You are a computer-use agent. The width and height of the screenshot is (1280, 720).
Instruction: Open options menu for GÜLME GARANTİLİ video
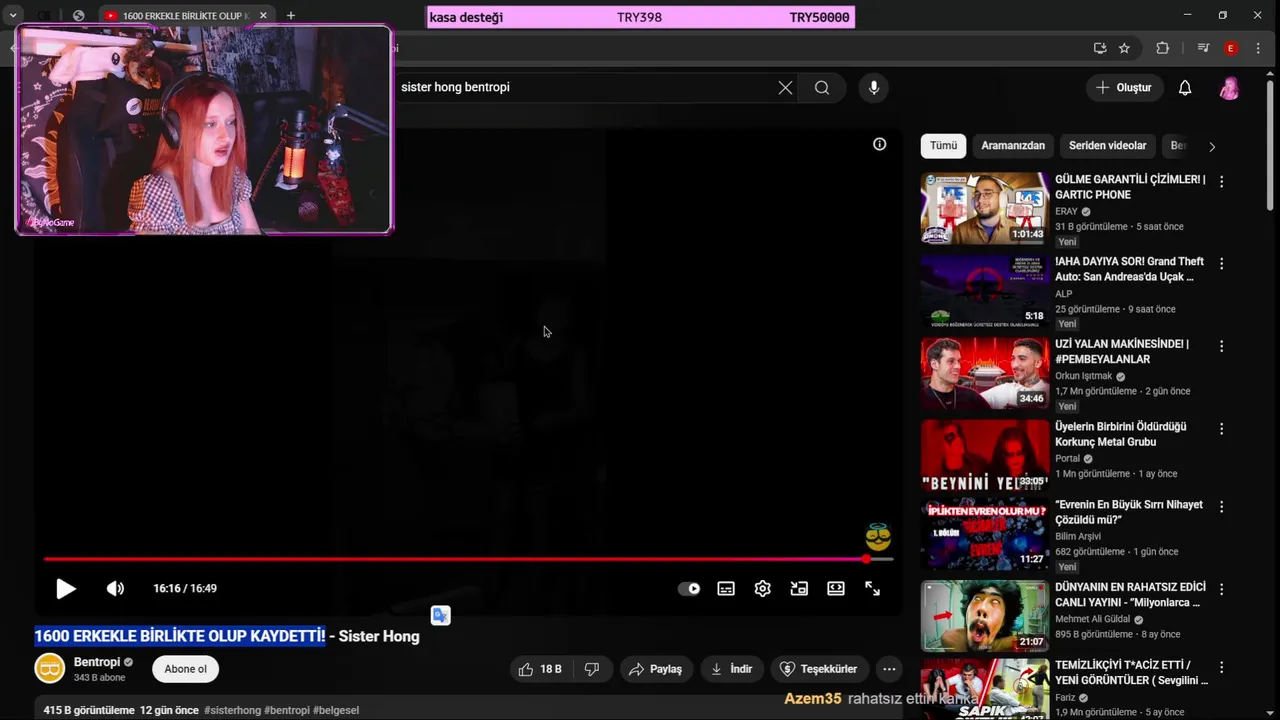pos(1221,182)
